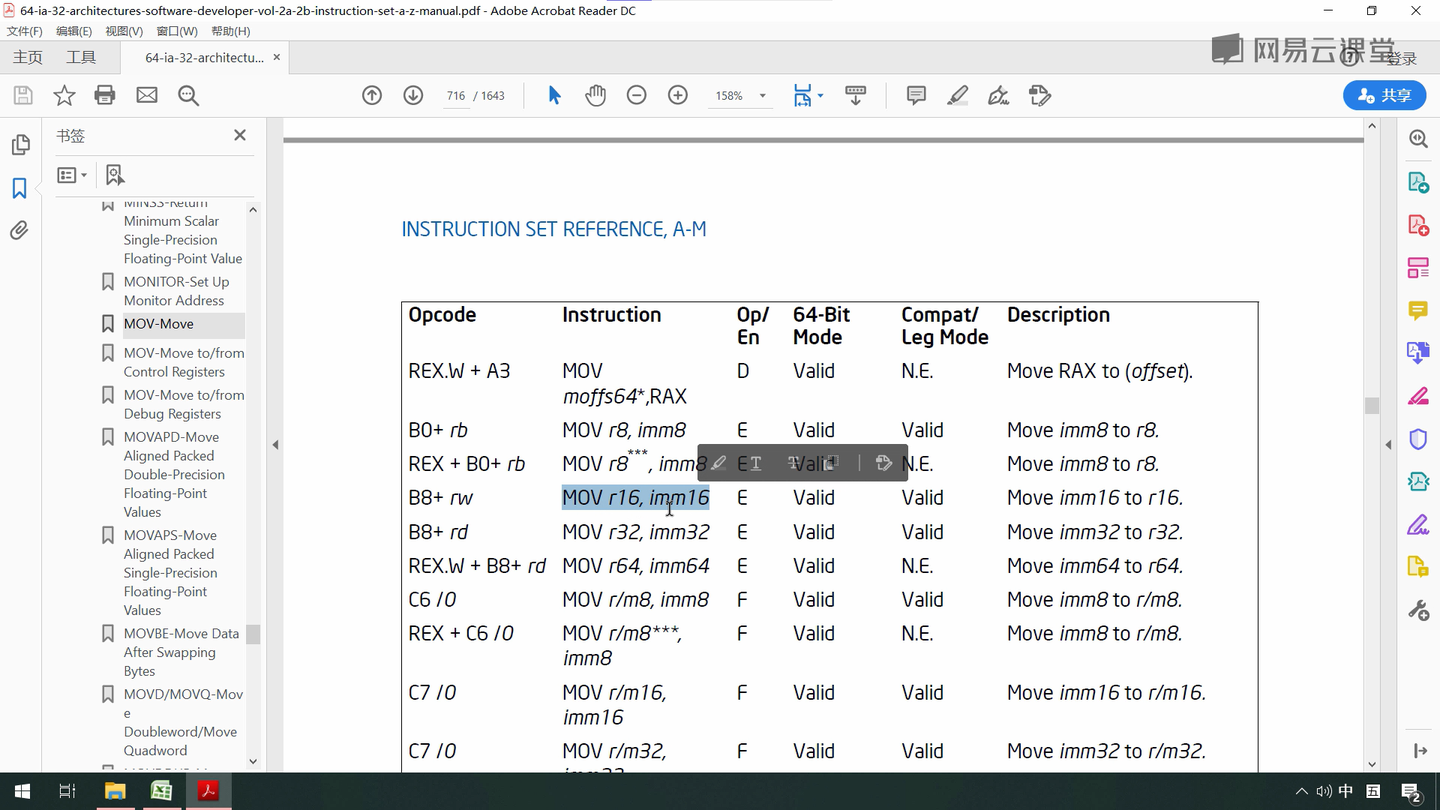Print the document using the printer icon

[x=105, y=95]
